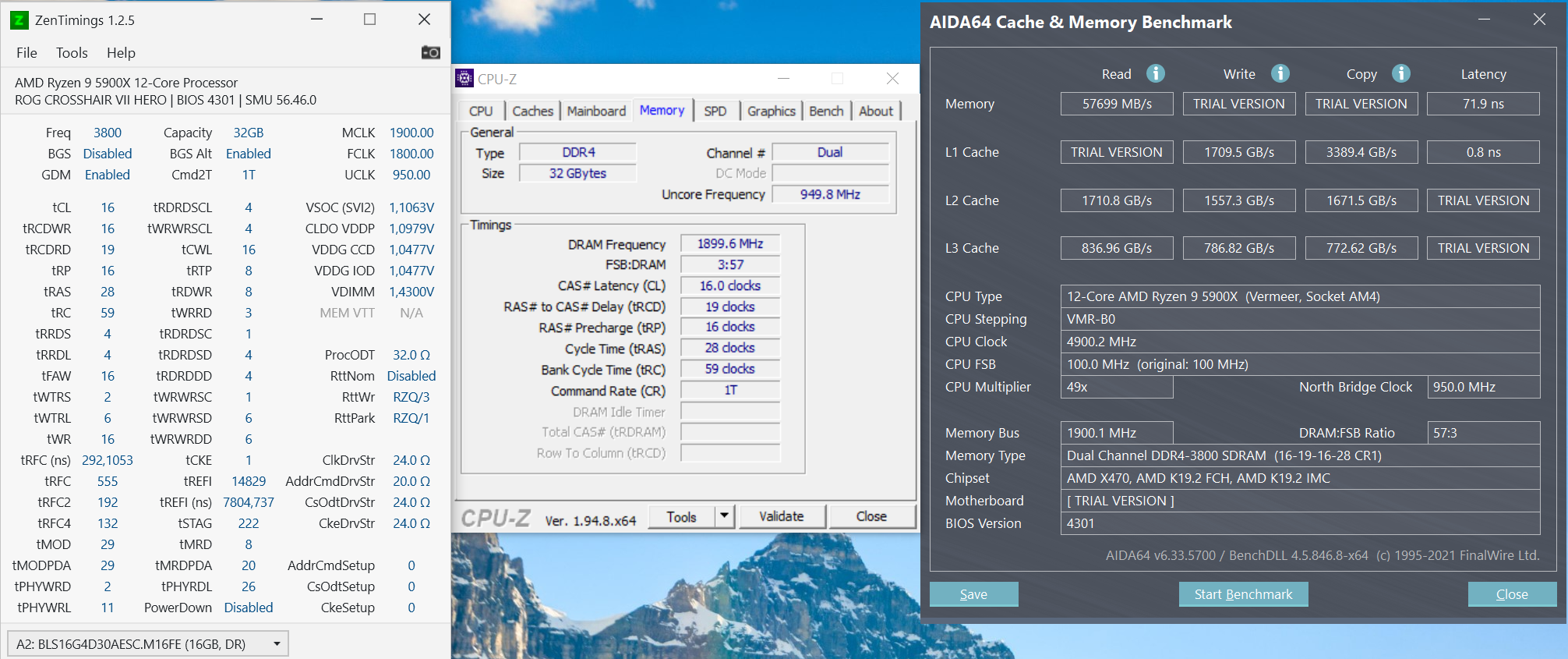
Task: Click the CPU Clock 4900.2 MHz field
Action: [x=1300, y=342]
